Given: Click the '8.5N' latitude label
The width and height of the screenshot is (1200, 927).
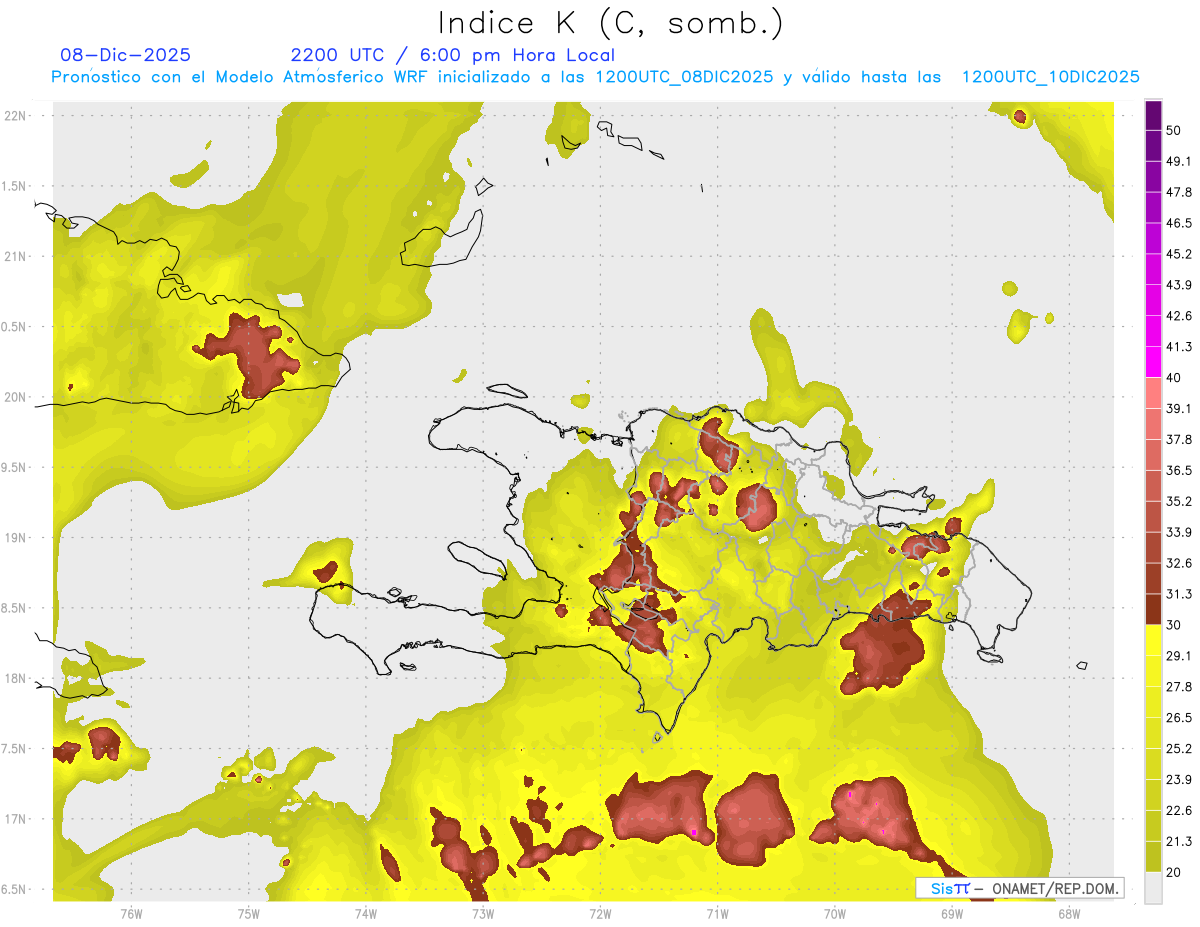Looking at the screenshot, I should tap(14, 609).
